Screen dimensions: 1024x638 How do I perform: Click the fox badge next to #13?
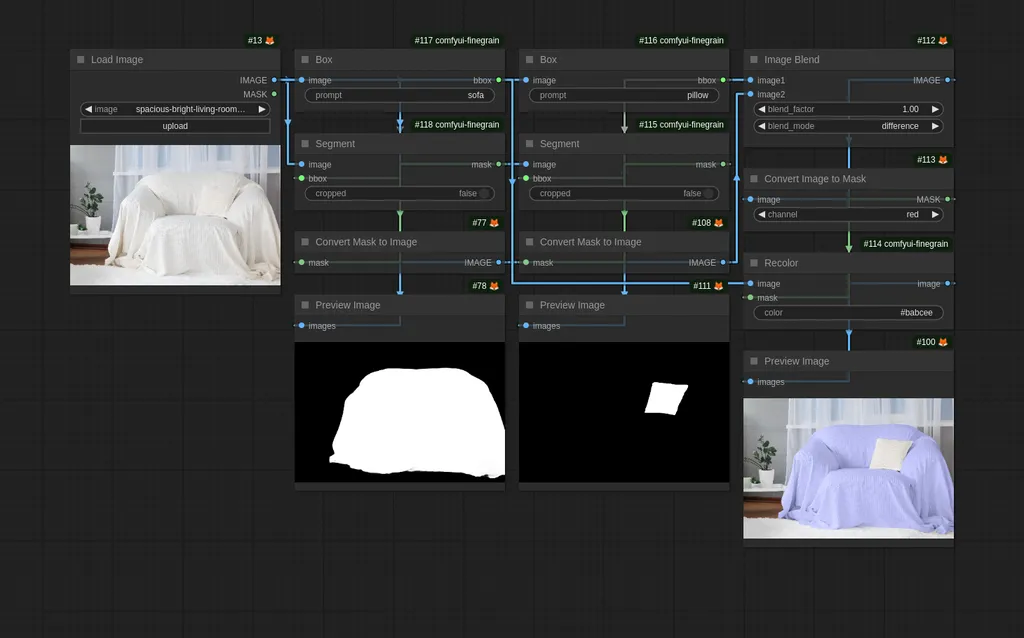(271, 41)
